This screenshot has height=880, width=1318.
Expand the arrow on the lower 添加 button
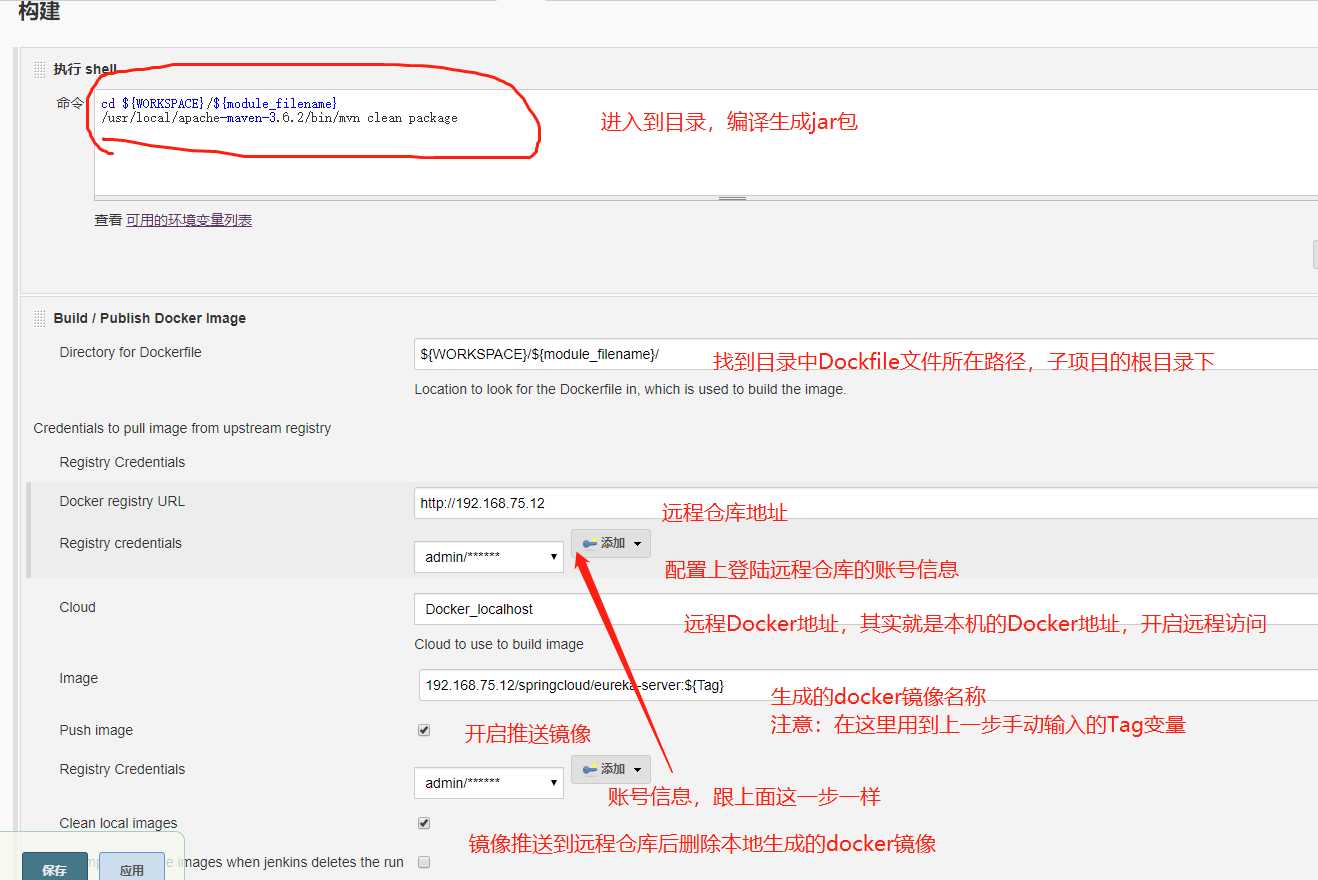point(637,769)
